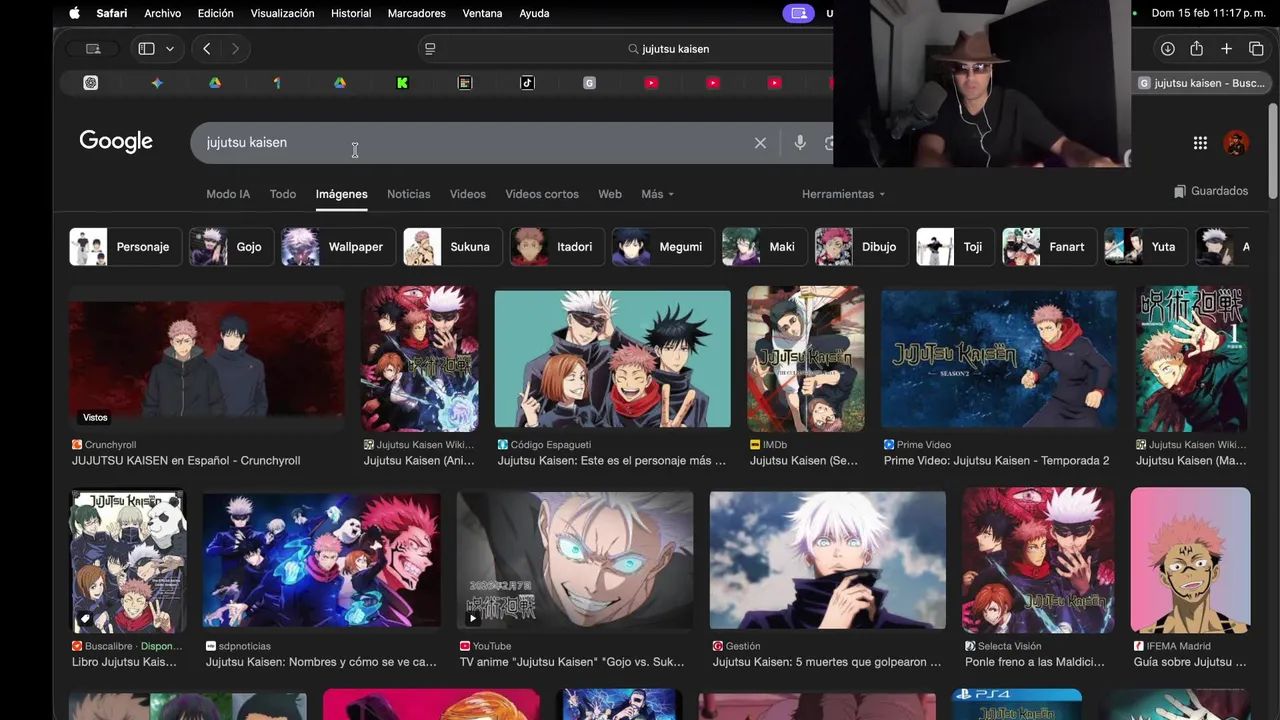This screenshot has height=720, width=1280.
Task: Open the gray G favorites bookmark
Action: tap(589, 83)
